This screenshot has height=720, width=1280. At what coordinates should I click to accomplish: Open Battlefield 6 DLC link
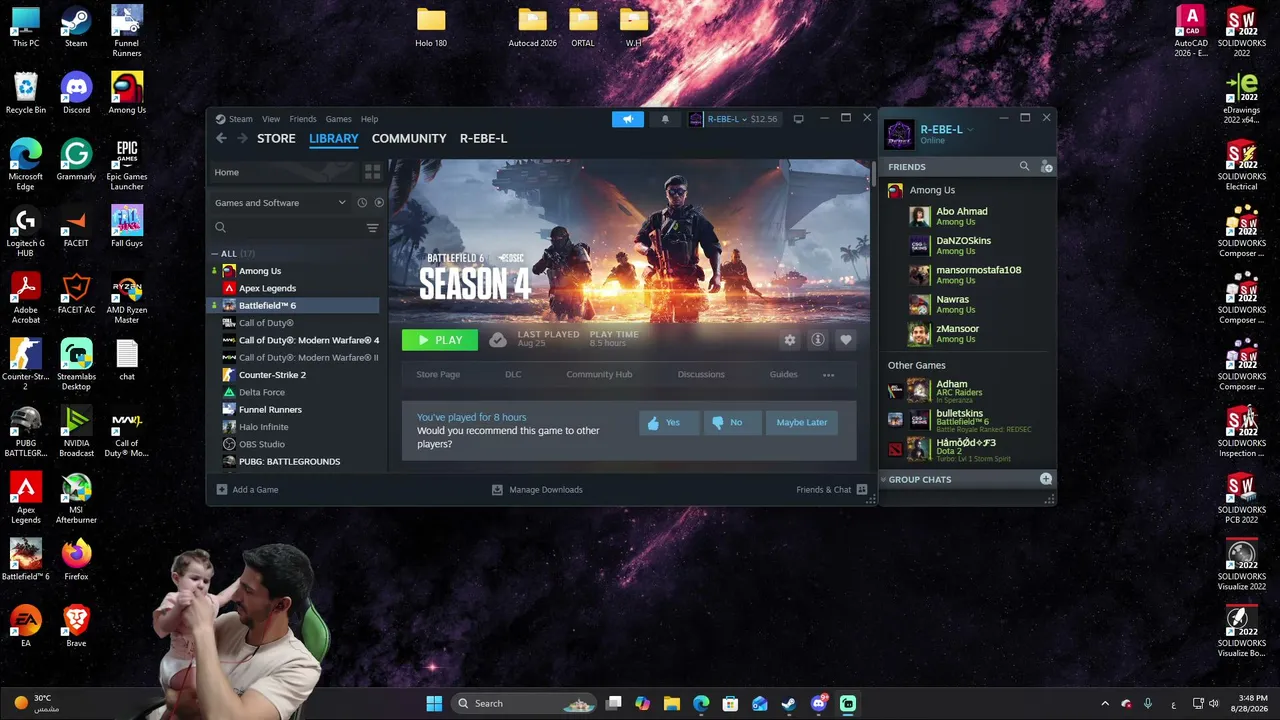513,375
